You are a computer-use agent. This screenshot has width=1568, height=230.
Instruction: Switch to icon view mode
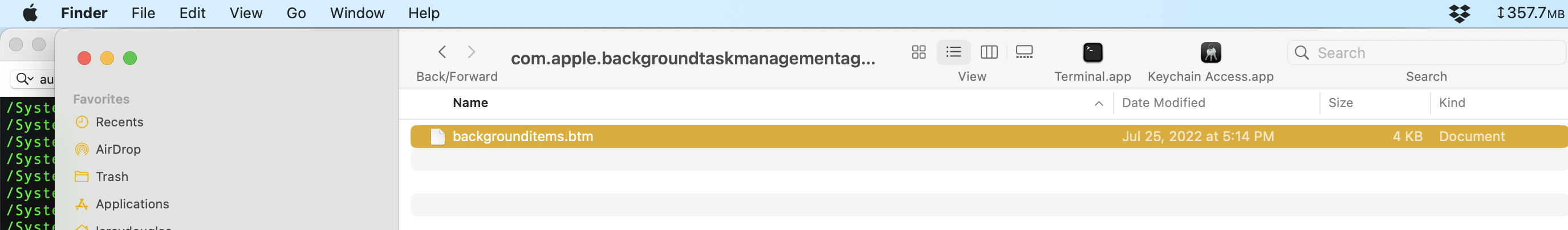[x=919, y=52]
